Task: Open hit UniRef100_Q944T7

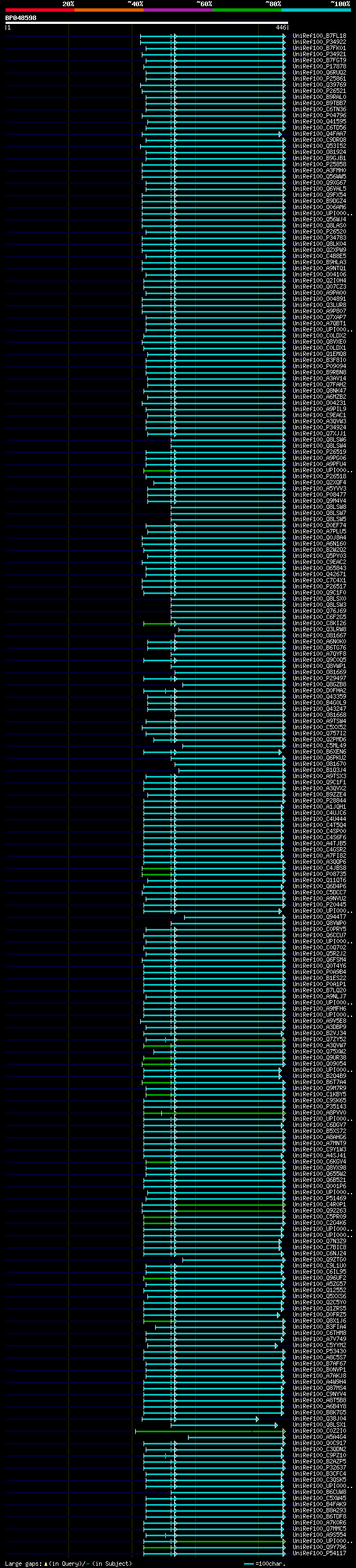Action: pos(319,917)
